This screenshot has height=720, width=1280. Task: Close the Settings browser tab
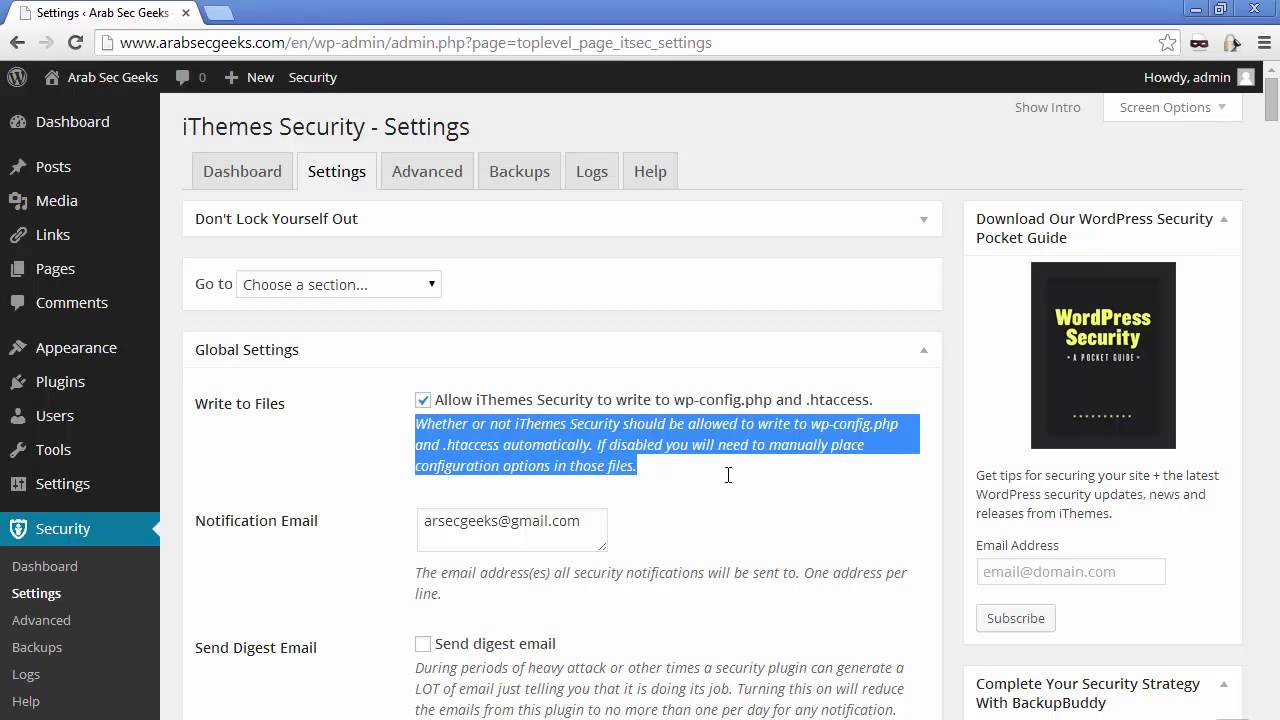pos(186,13)
